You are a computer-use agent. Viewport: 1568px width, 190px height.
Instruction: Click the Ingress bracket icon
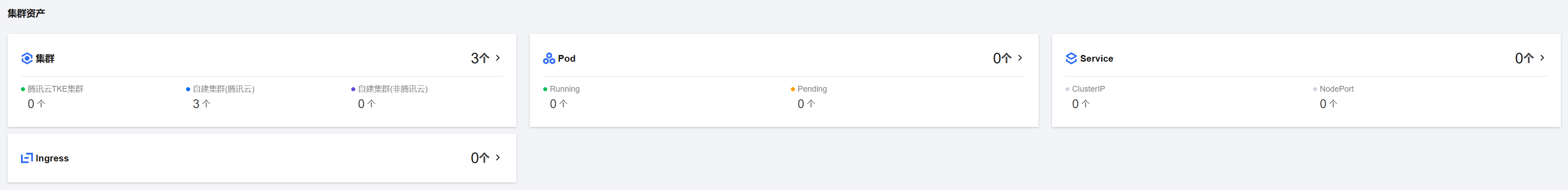(x=27, y=158)
